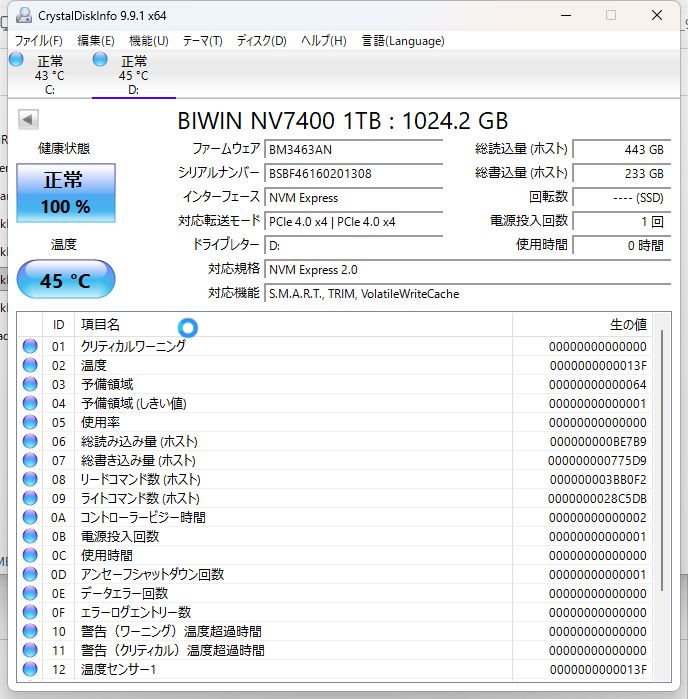Click raw value 00000000BE7B9

[597, 442]
